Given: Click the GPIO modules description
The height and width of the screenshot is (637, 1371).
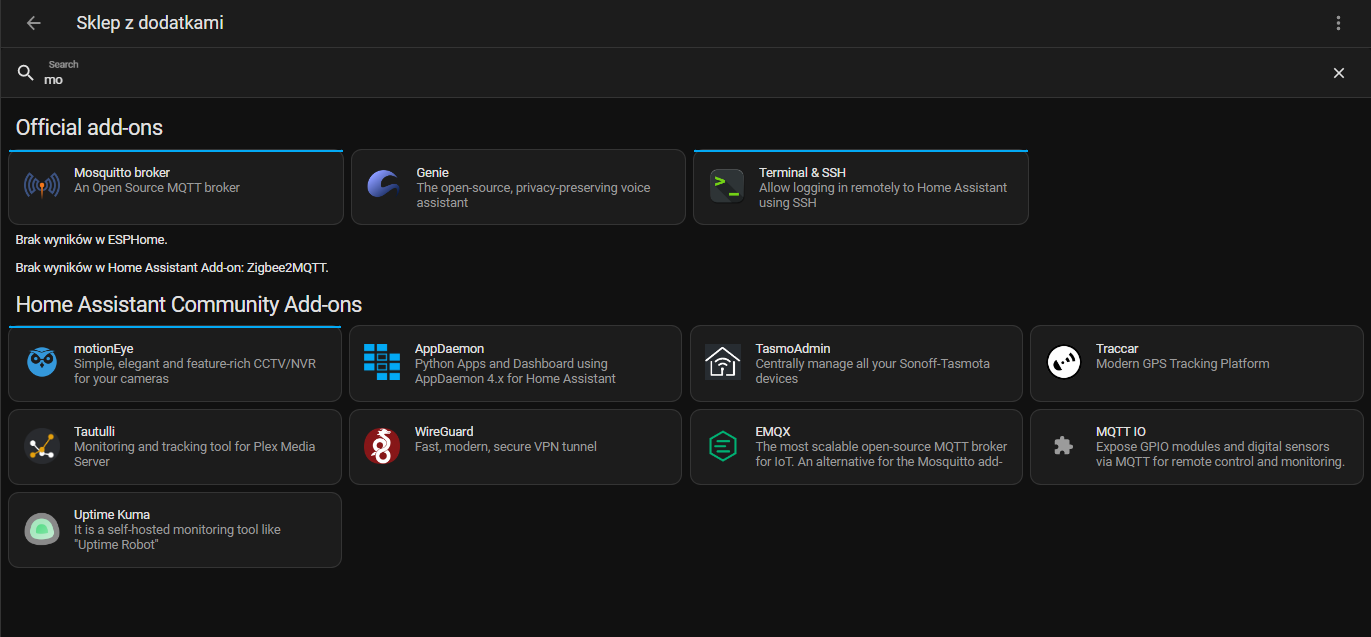Looking at the screenshot, I should (1220, 454).
